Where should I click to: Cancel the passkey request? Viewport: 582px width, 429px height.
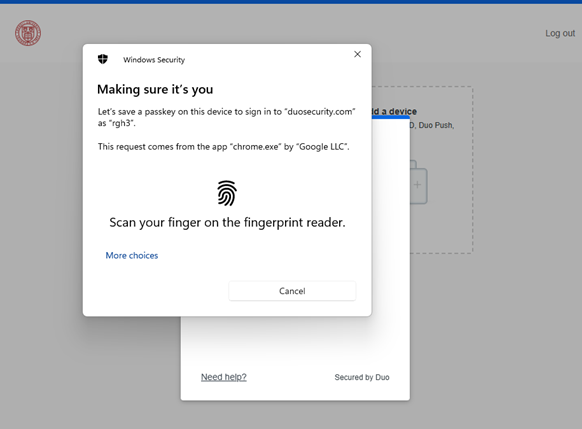coord(292,291)
